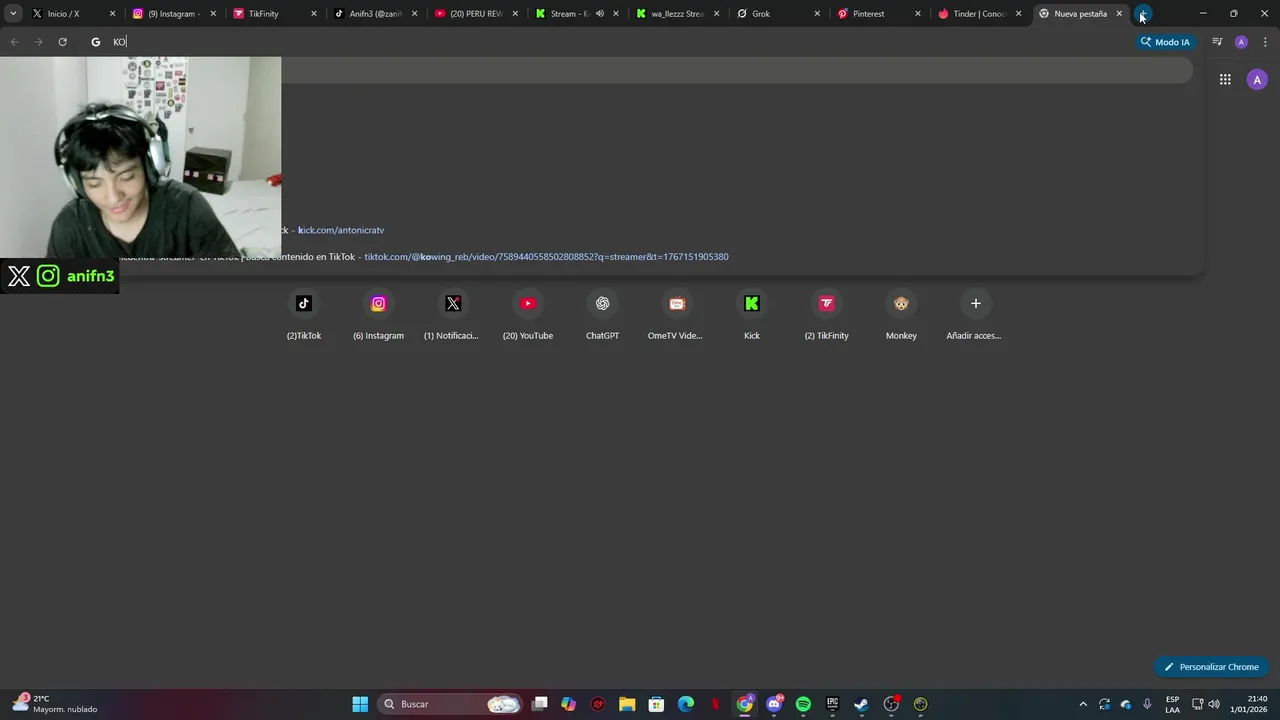1280x720 pixels.
Task: Select the tiktok.com kowing_reb video suggestion
Action: click(x=546, y=257)
